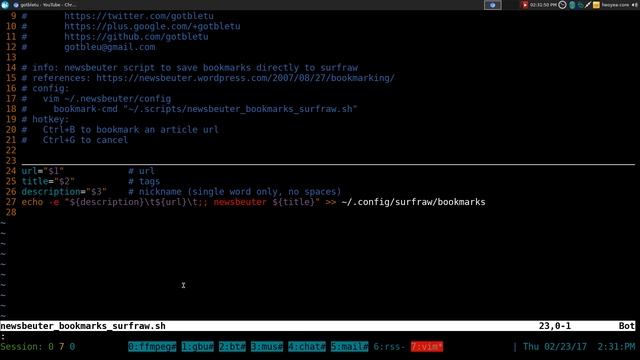Screen dimensions: 640x360
Task: Open the newsbeuter.wordpress.com bookmarking reference URL
Action: [246, 78]
